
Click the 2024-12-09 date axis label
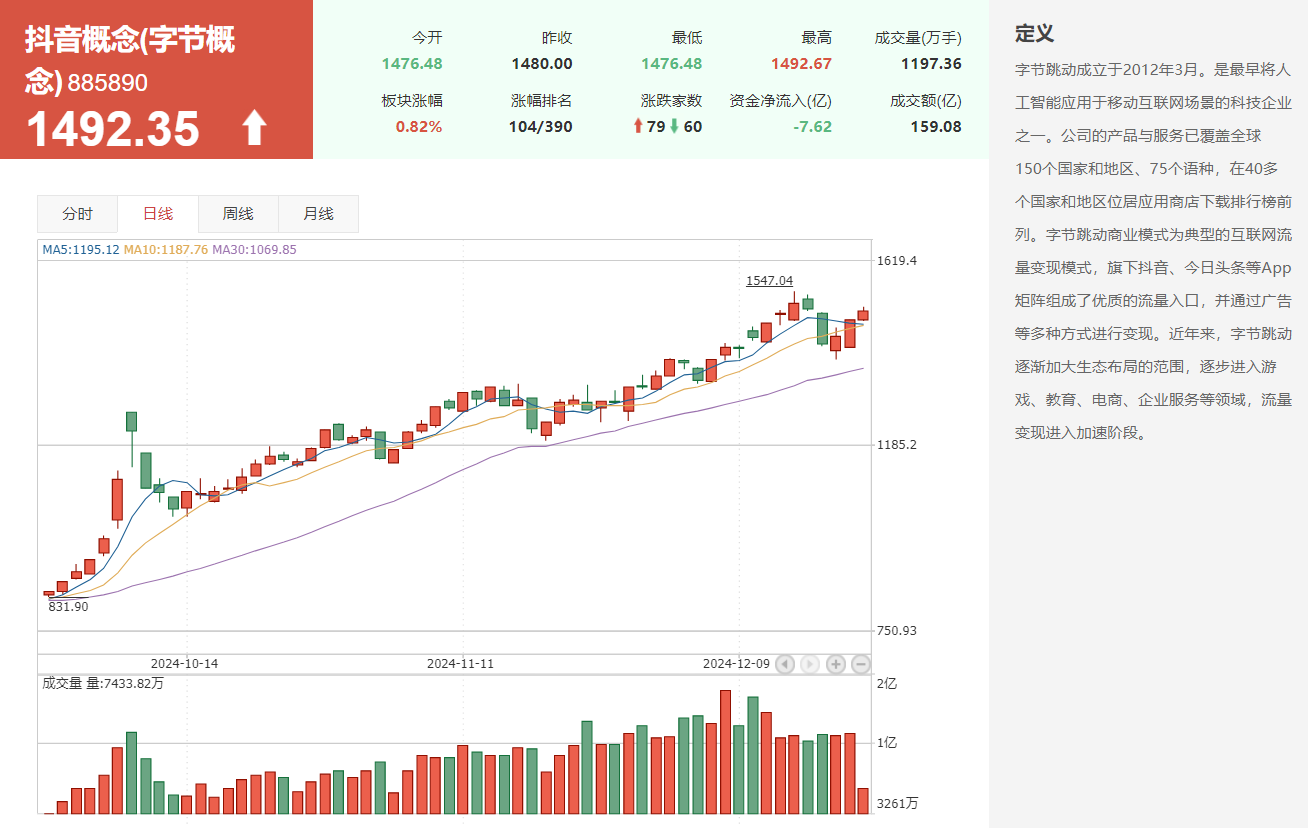pos(737,663)
